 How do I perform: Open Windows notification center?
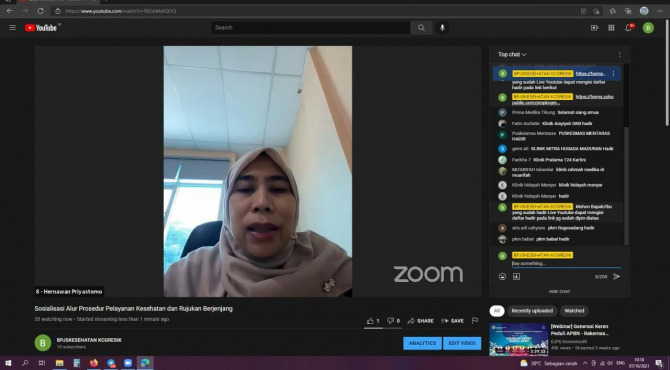pos(659,363)
